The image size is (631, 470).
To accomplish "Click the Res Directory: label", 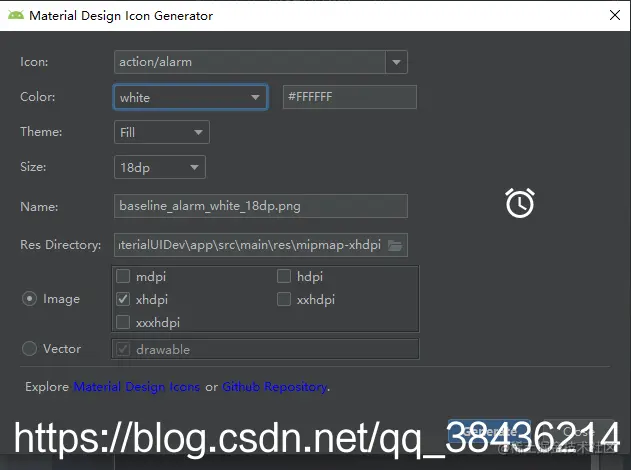I will [x=61, y=245].
